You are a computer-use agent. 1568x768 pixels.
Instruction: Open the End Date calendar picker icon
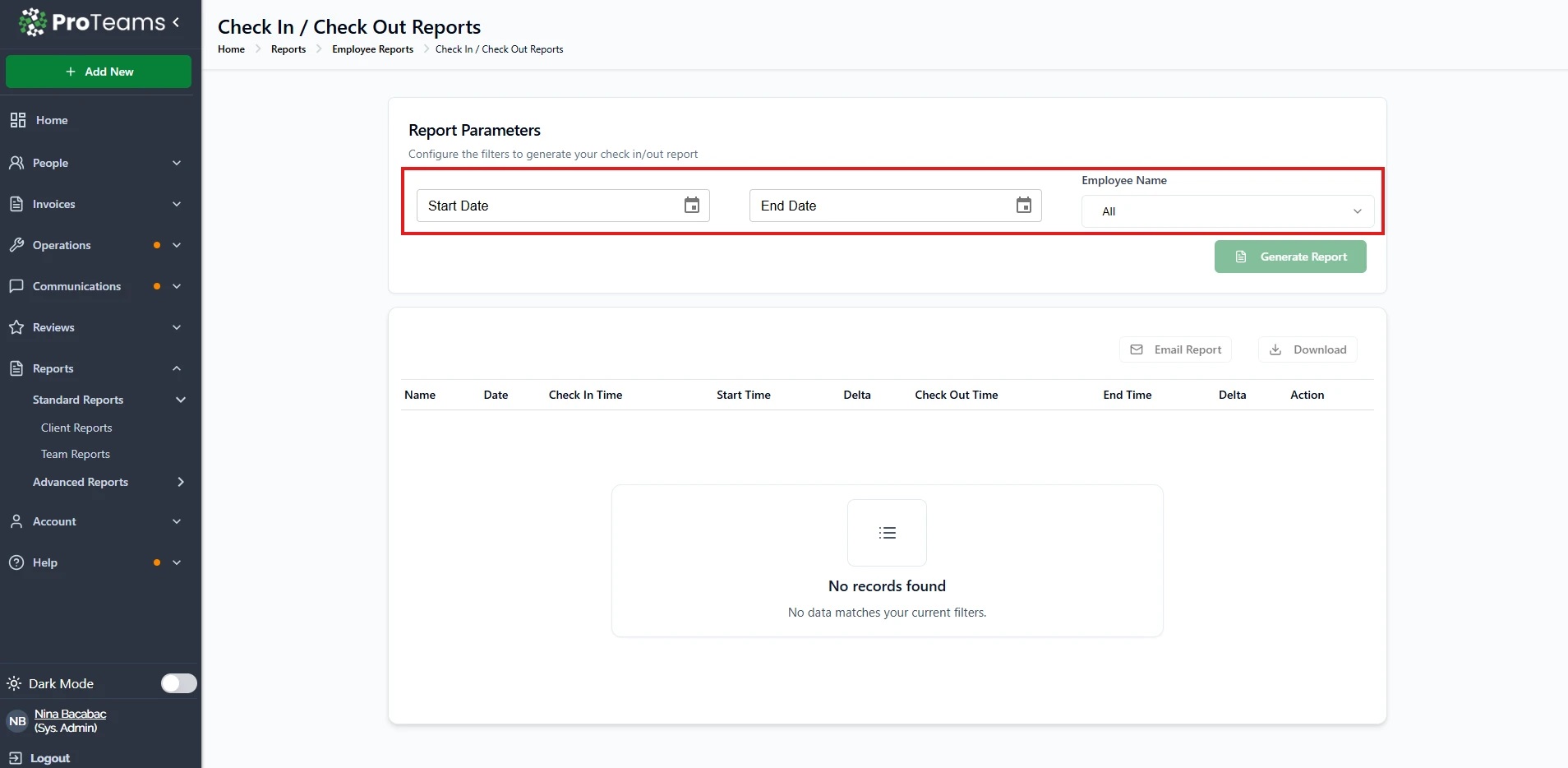1023,206
